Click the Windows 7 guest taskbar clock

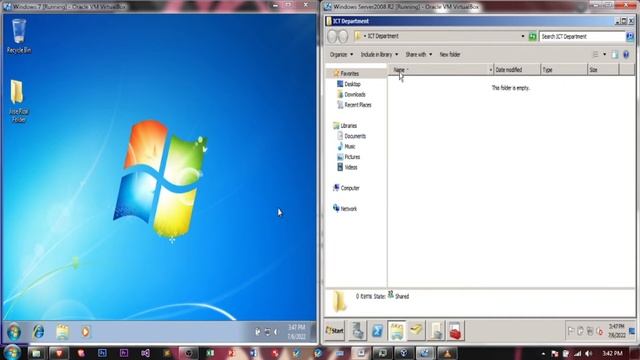pyautogui.click(x=296, y=332)
